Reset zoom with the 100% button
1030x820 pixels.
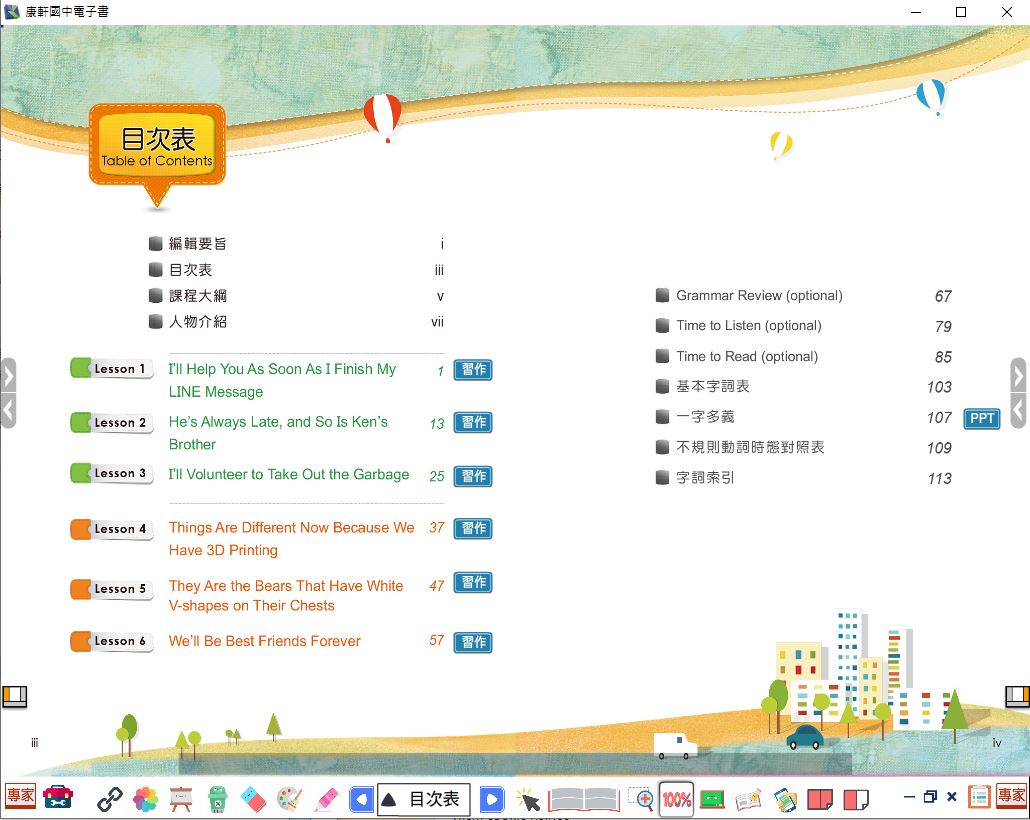[x=677, y=799]
